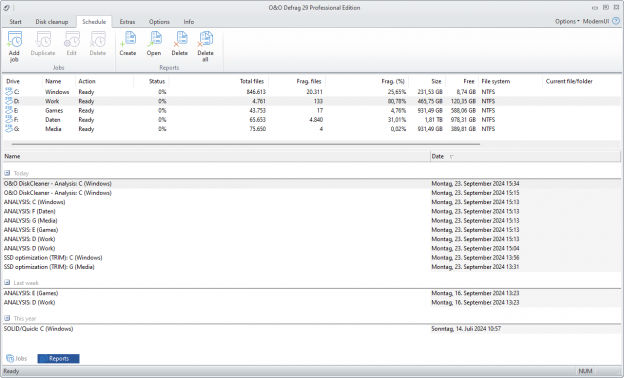This screenshot has height=378, width=624.
Task: Collapse the This year report group
Action: [7, 318]
